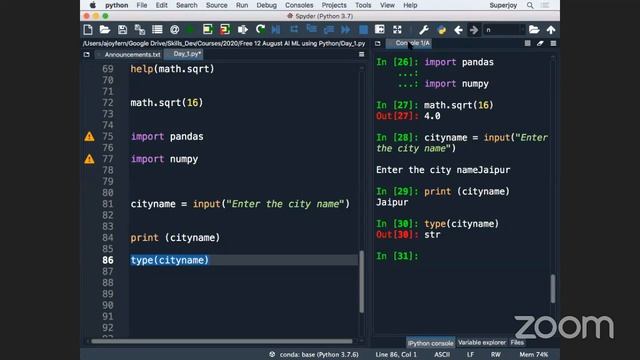Viewport: 640px width, 360px height.
Task: Change to parent directory up arrow
Action: point(551,30)
